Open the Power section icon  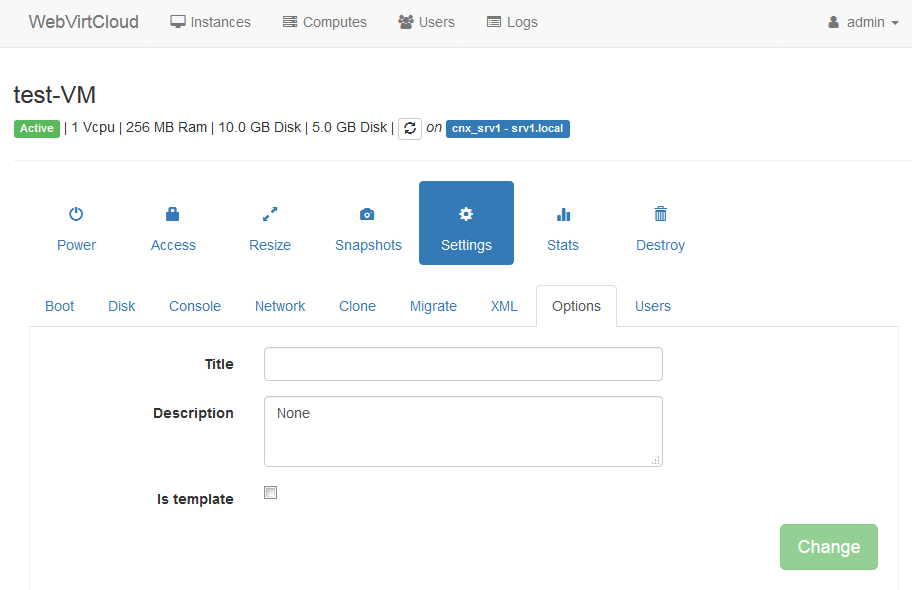coord(76,214)
